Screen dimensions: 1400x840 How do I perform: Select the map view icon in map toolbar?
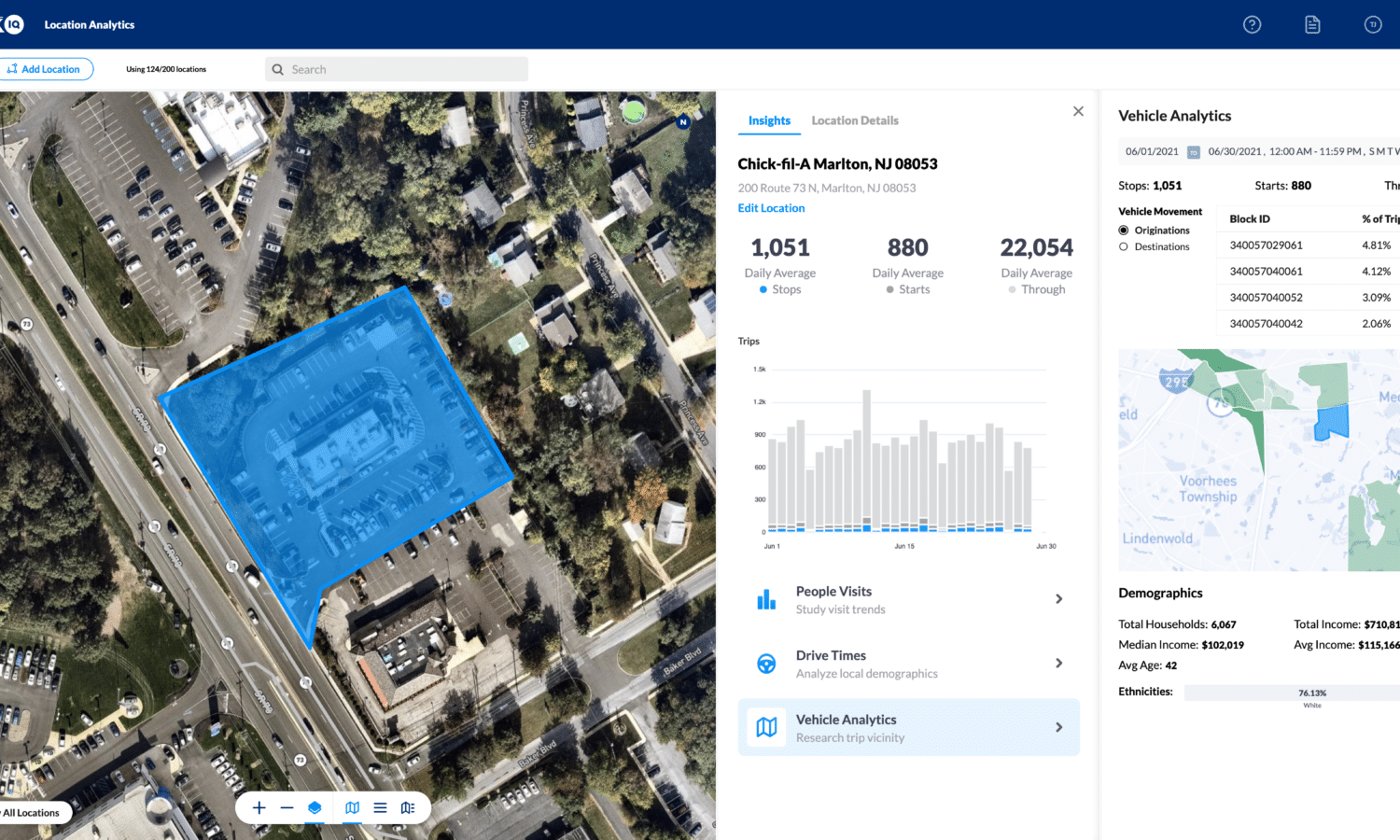point(352,808)
